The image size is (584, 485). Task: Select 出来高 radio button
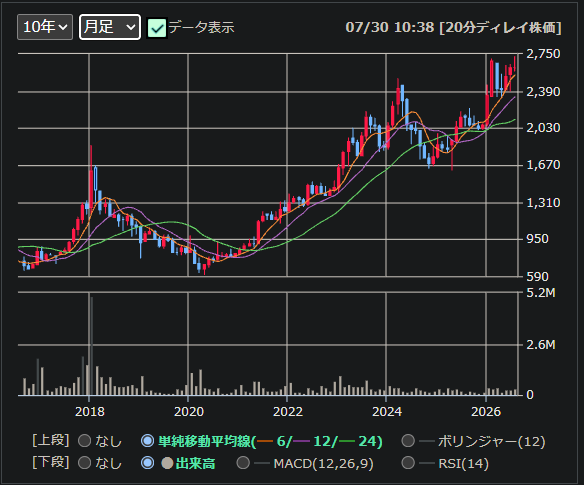click(147, 463)
